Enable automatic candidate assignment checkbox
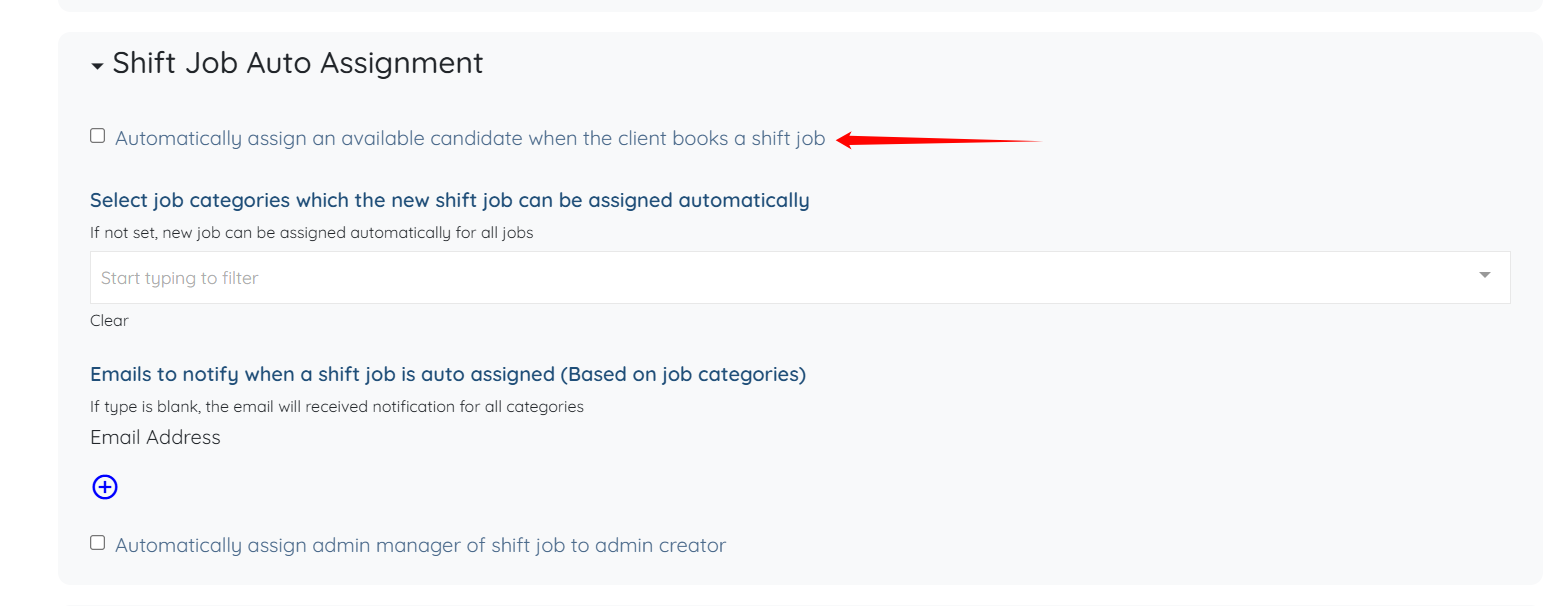Viewport: 1555px width, 606px height. [x=97, y=136]
